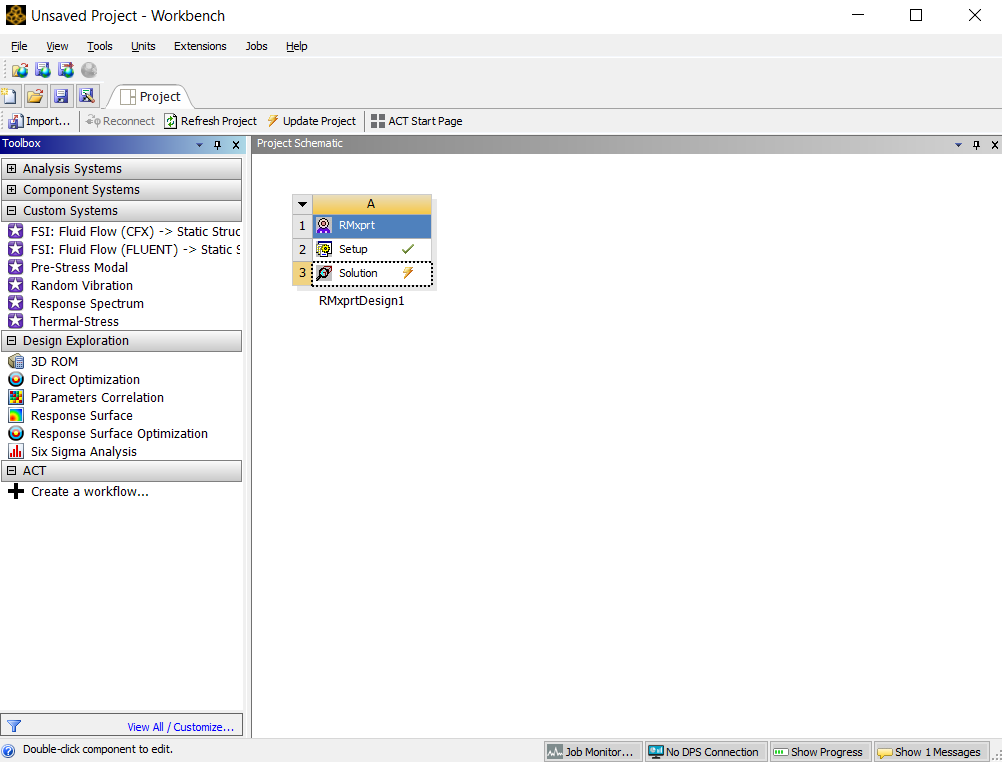
Task: Open View All / Customize... link
Action: pyautogui.click(x=180, y=727)
